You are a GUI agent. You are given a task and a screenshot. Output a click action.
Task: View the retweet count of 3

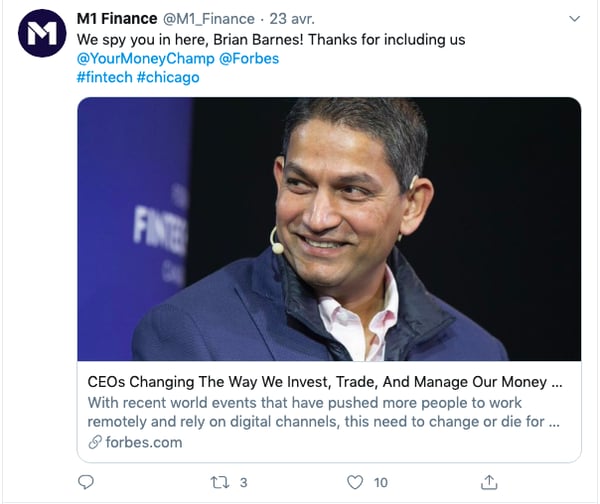click(244, 483)
